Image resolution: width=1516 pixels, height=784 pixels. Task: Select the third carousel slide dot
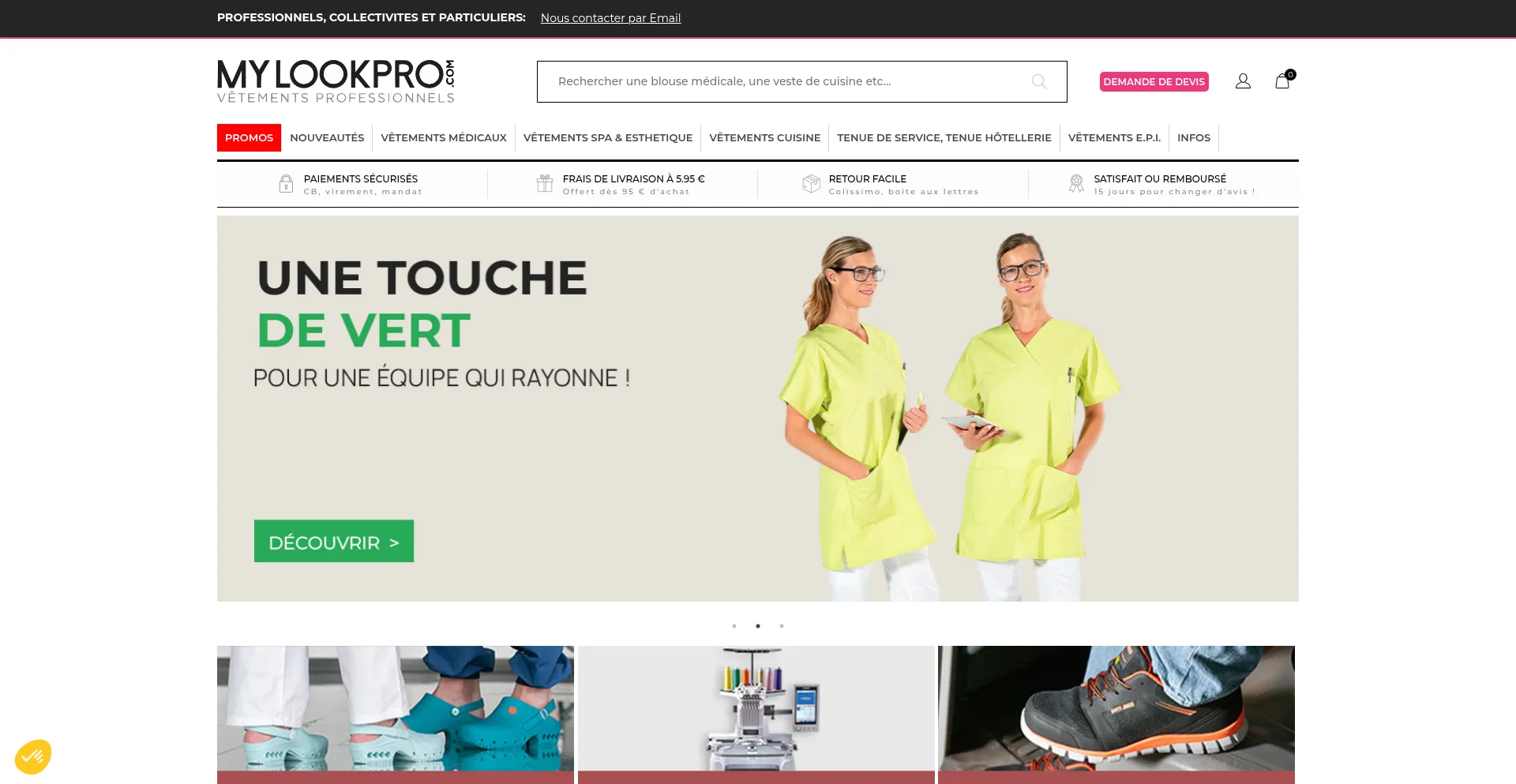[x=782, y=626]
